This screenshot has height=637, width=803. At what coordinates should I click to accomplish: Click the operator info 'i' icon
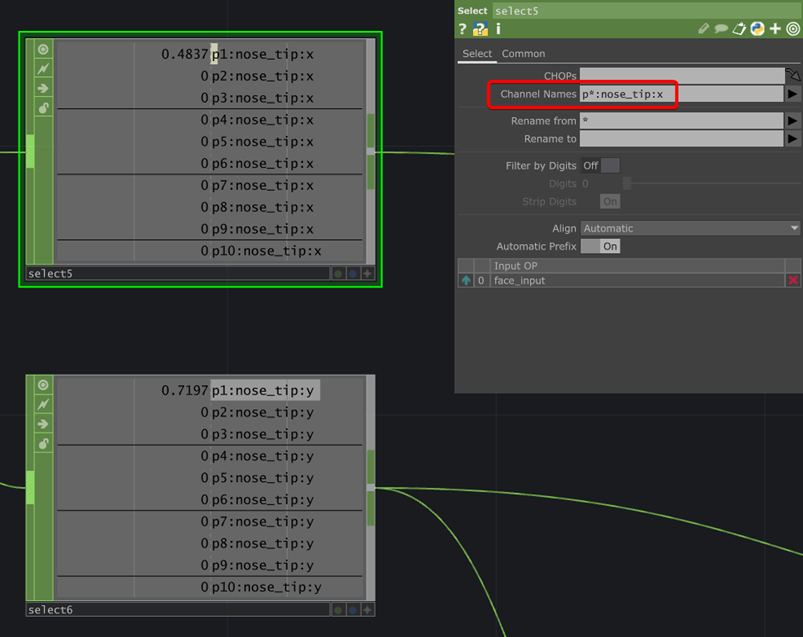(x=497, y=29)
